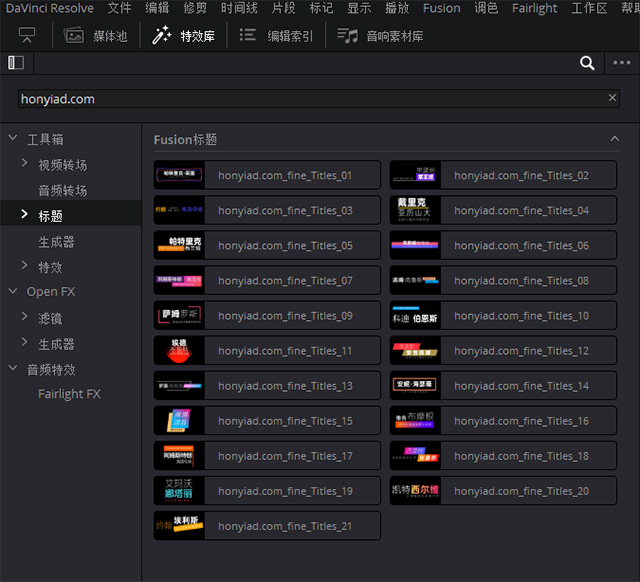Choose honyiad.com_fine_Titles_07 title thumbnail
The width and height of the screenshot is (640, 582).
(x=179, y=280)
